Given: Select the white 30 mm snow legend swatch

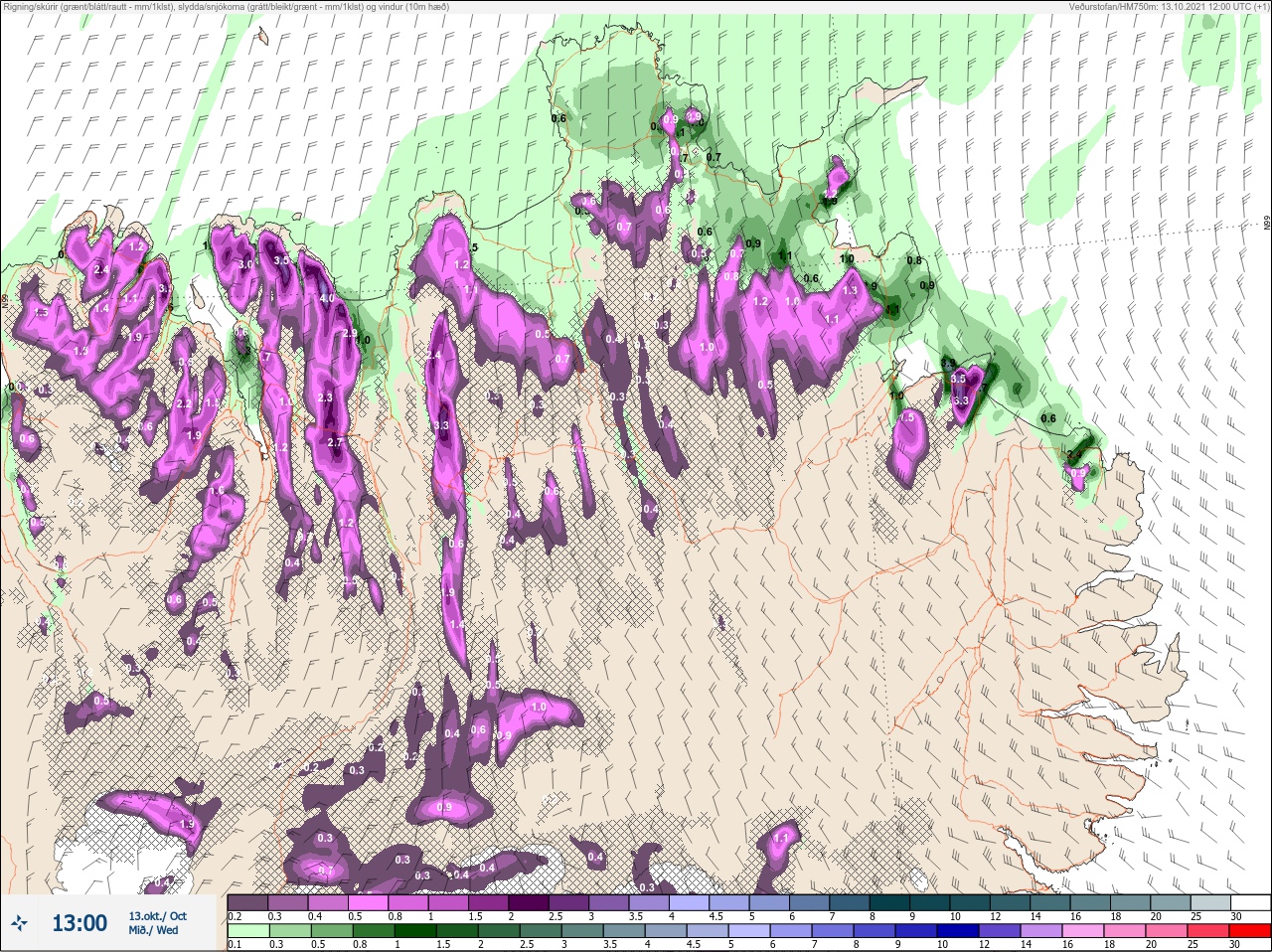Looking at the screenshot, I should (1249, 903).
